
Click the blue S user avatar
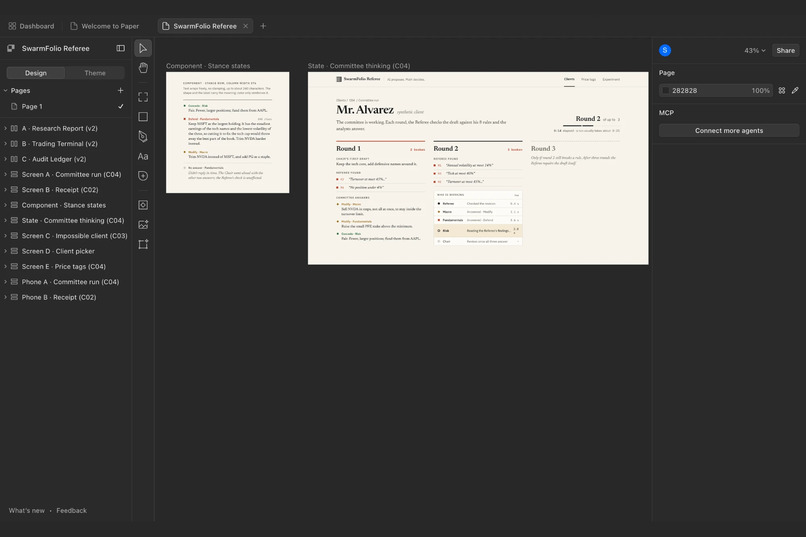(665, 50)
